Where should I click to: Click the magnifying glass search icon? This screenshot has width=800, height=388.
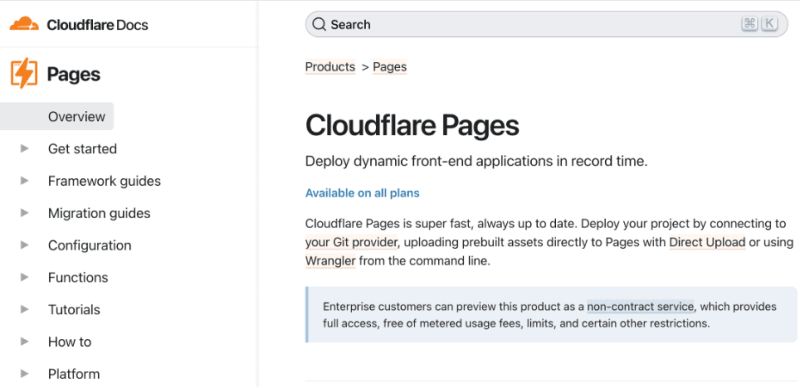319,24
